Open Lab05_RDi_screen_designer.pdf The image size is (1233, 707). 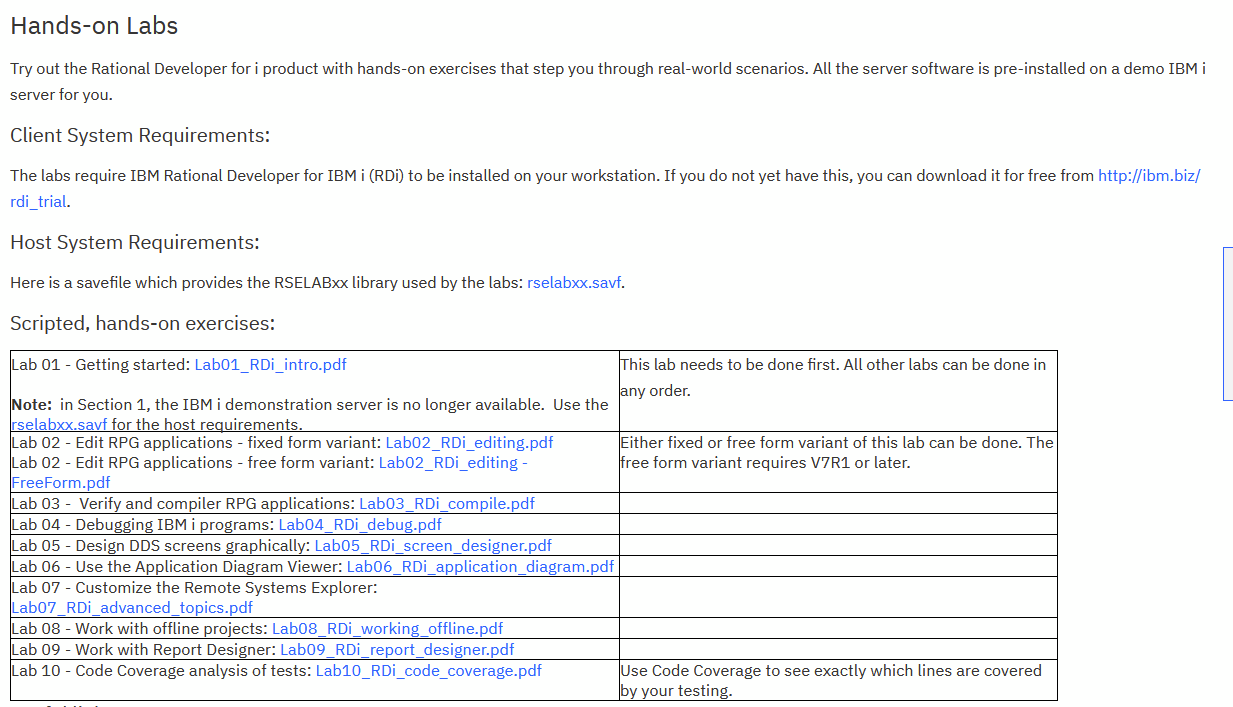(433, 546)
